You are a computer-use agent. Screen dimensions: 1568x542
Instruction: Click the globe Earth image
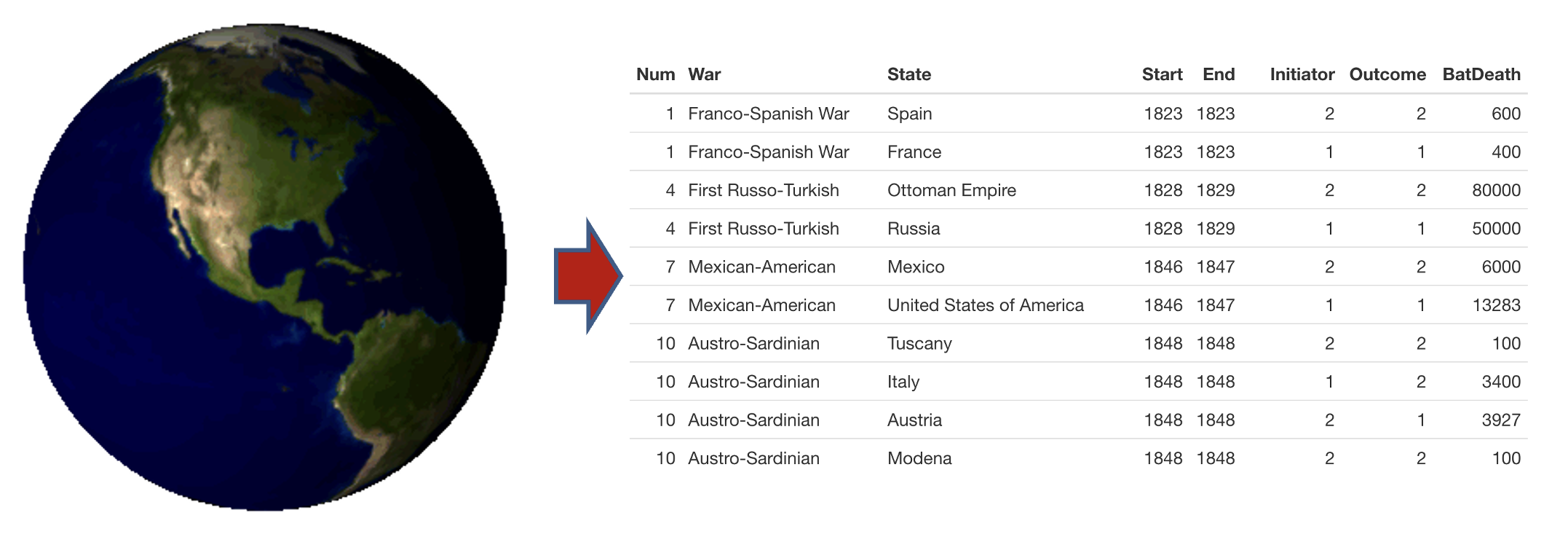[x=265, y=267]
